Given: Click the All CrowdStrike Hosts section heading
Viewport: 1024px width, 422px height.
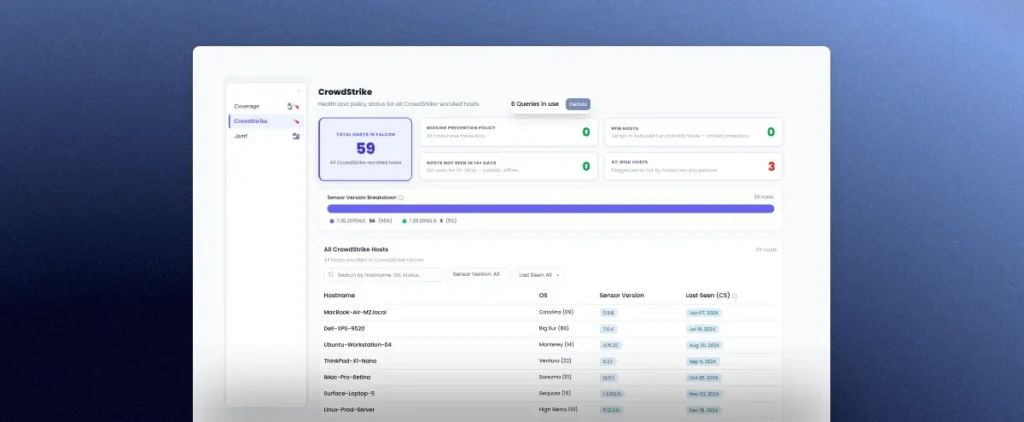Looking at the screenshot, I should pyautogui.click(x=356, y=250).
